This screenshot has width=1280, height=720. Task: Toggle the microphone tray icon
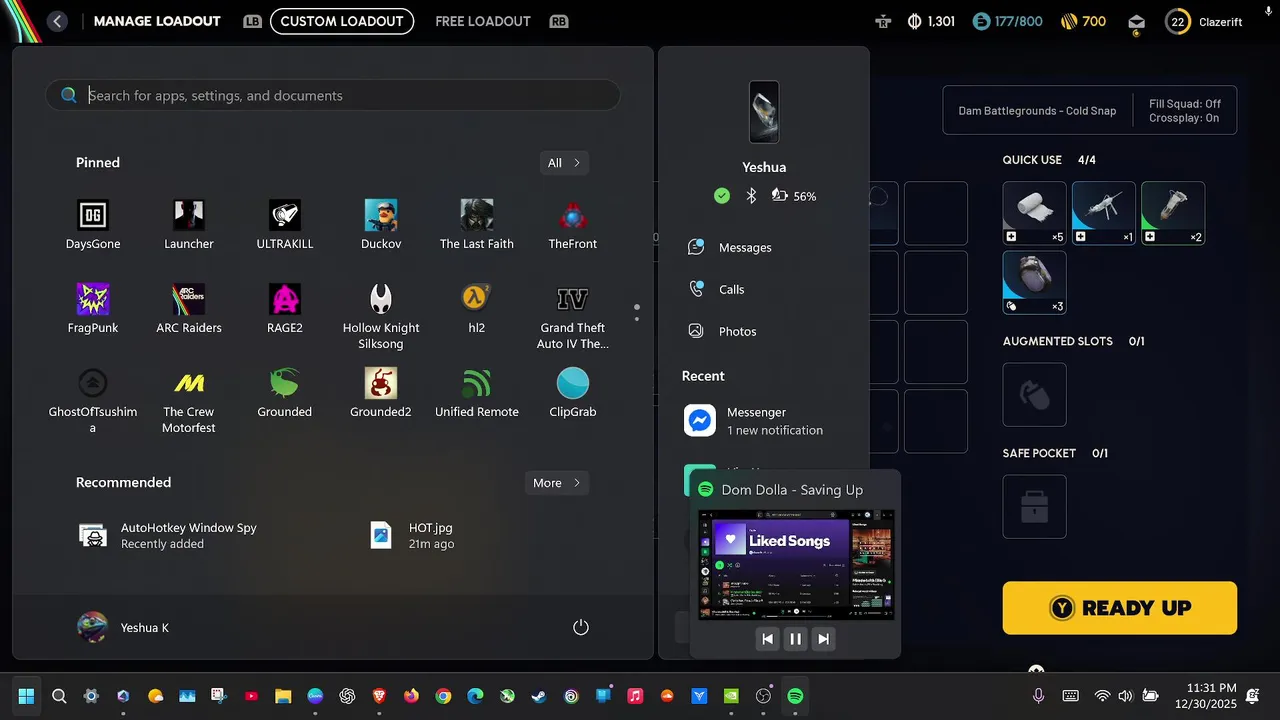1038,696
